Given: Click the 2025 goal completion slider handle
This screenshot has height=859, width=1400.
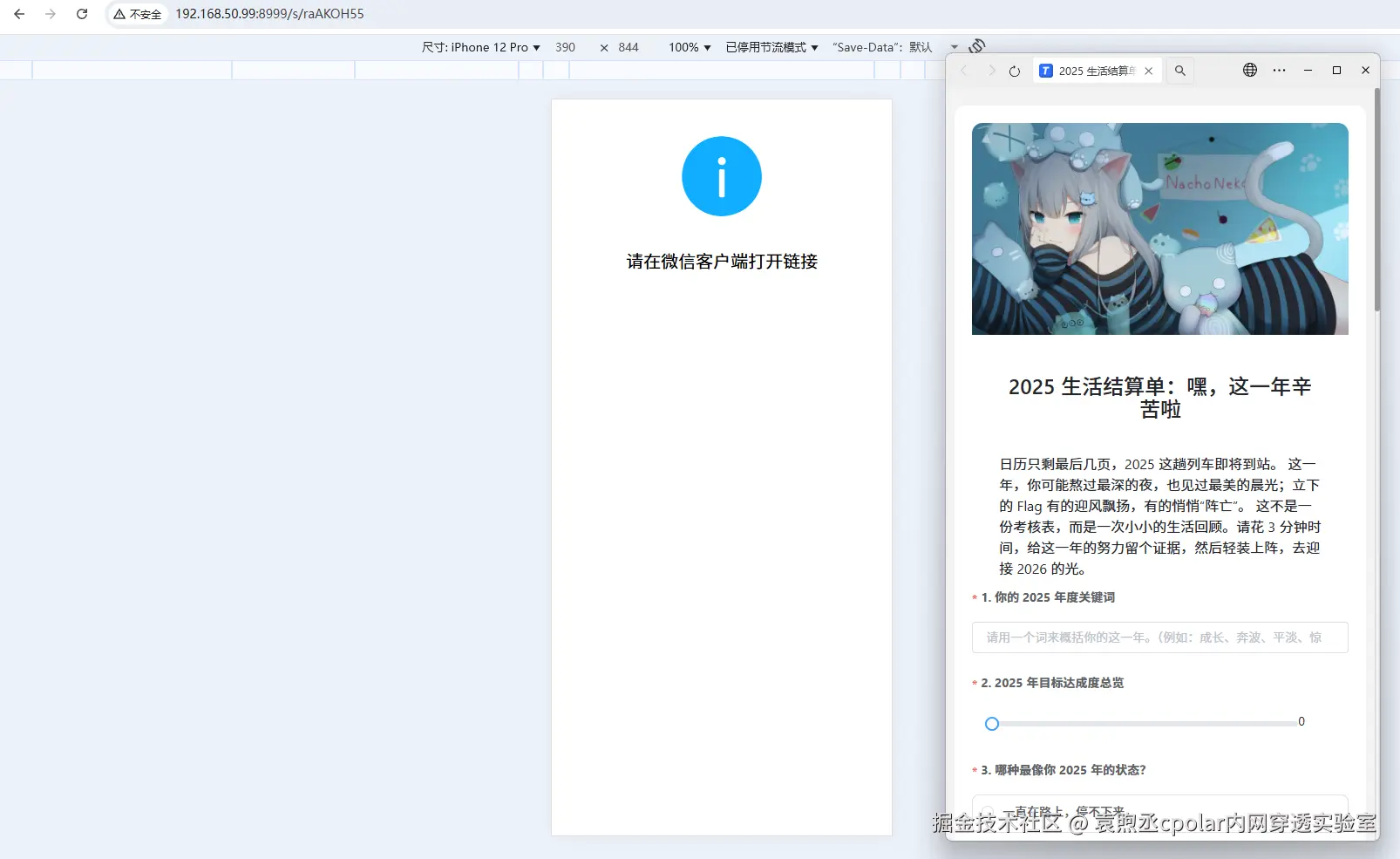Looking at the screenshot, I should [992, 724].
